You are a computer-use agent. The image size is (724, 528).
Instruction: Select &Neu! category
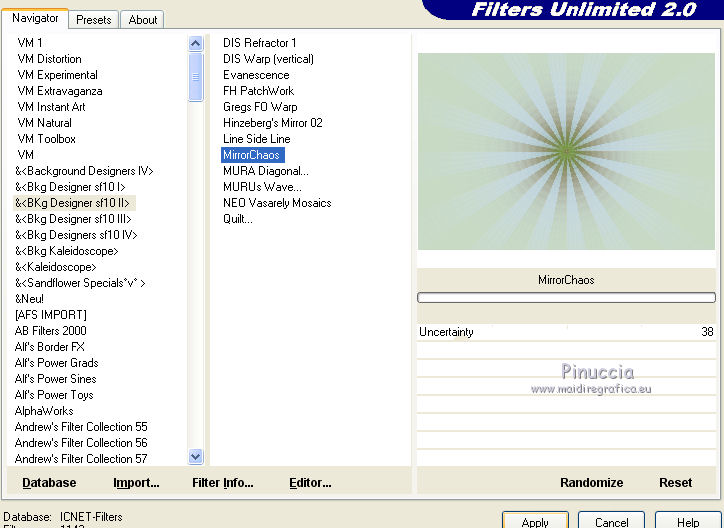click(29, 299)
